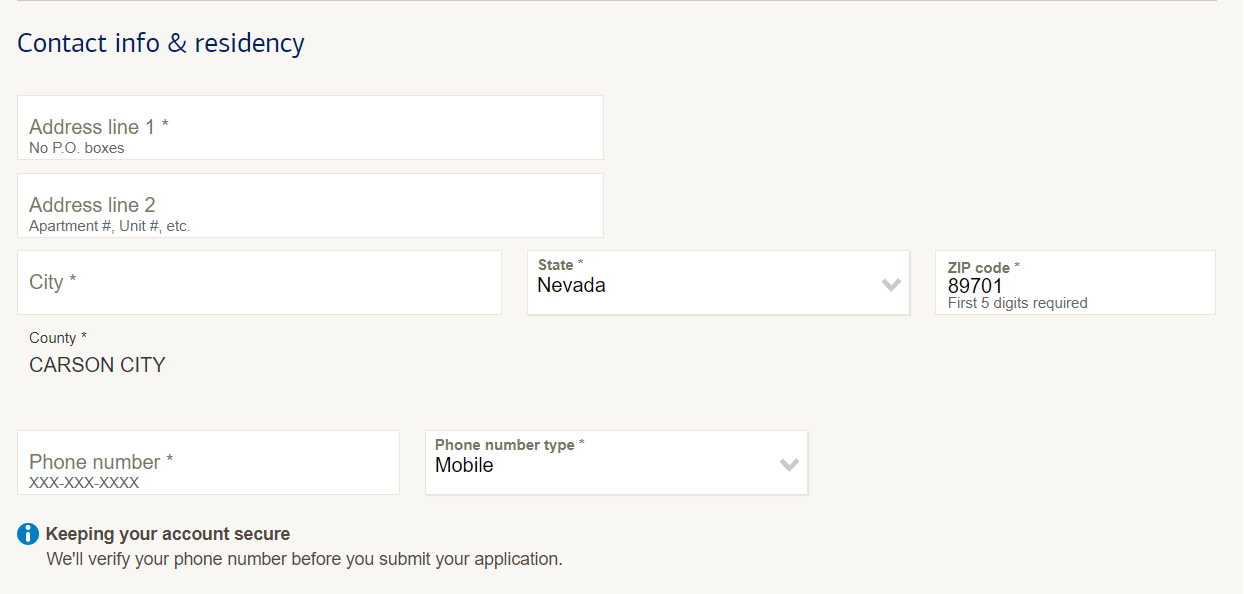1244x594 pixels.
Task: Expand the State dropdown arrow
Action: click(891, 285)
